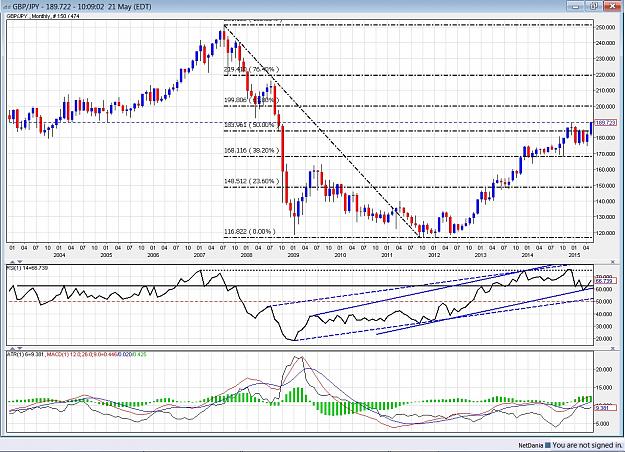Click down arrow above the RSI panel
This screenshot has height=452, width=625.
20,262
